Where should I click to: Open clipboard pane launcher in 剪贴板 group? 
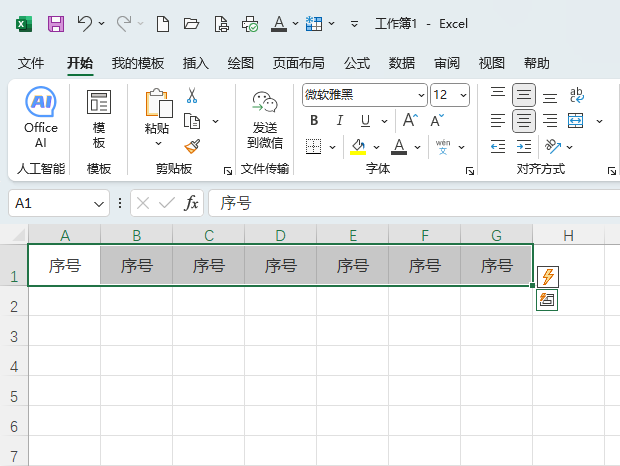coord(228,171)
